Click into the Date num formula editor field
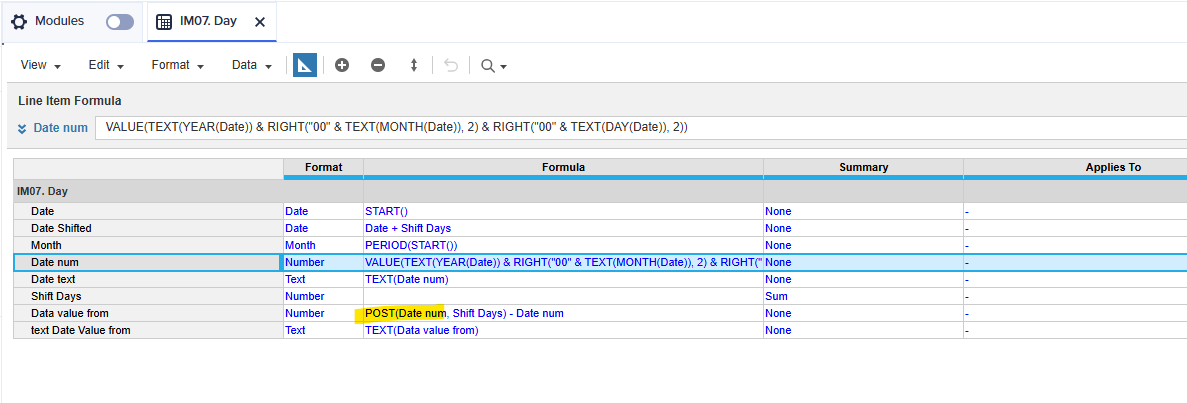Viewport: 1187px width, 403px height. tap(640, 127)
